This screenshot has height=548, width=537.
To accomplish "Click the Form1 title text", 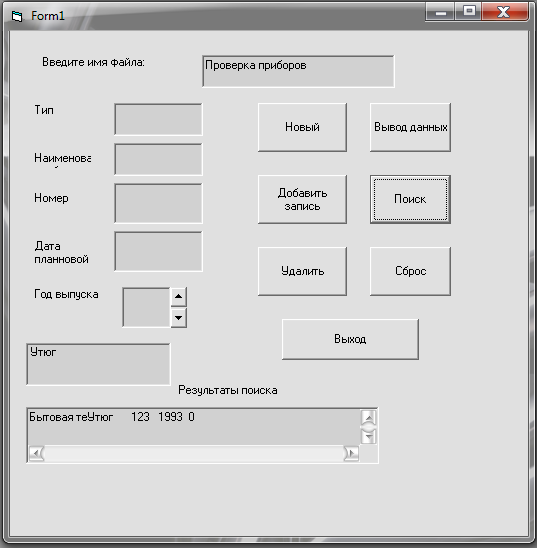I will [48, 16].
